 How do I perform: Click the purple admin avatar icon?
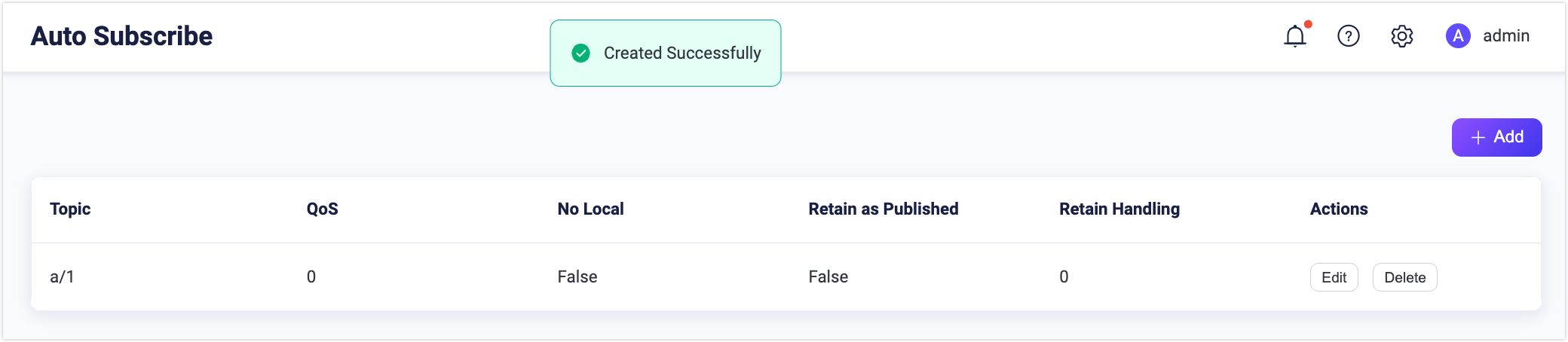click(1458, 36)
